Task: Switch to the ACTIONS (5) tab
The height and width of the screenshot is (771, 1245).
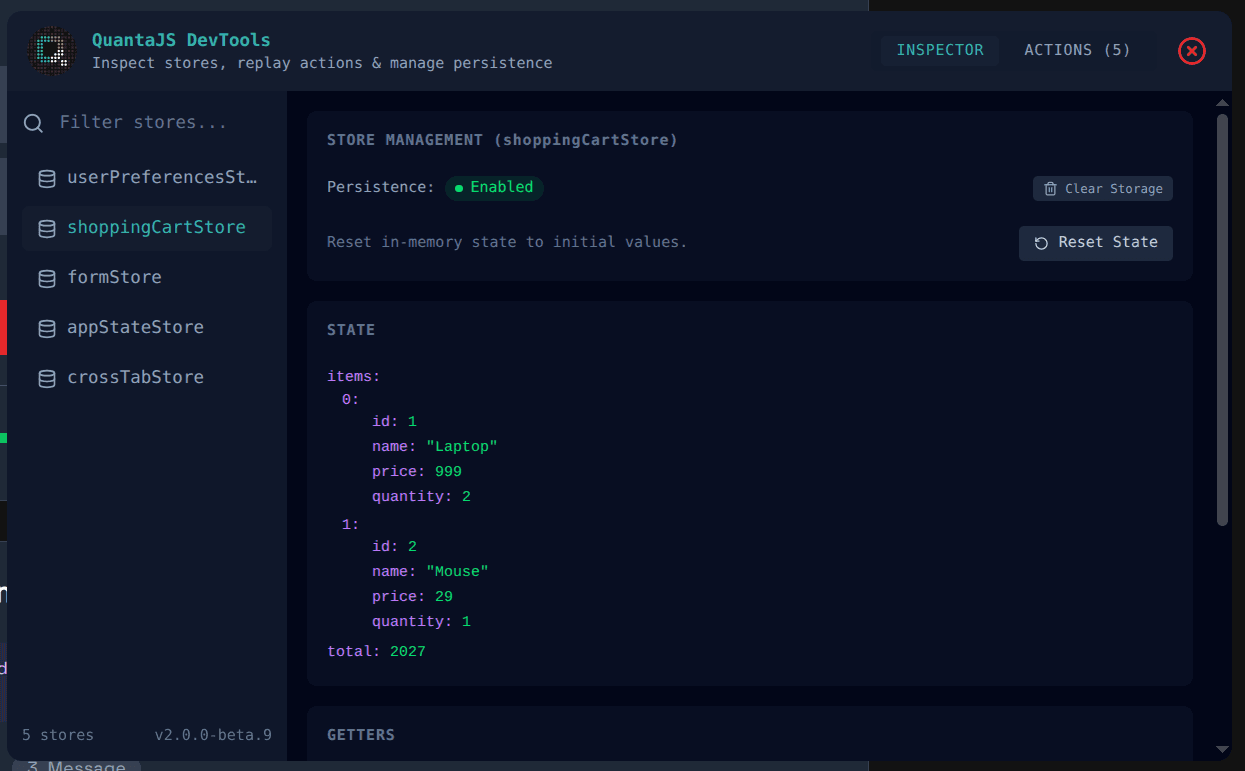Action: (x=1077, y=50)
